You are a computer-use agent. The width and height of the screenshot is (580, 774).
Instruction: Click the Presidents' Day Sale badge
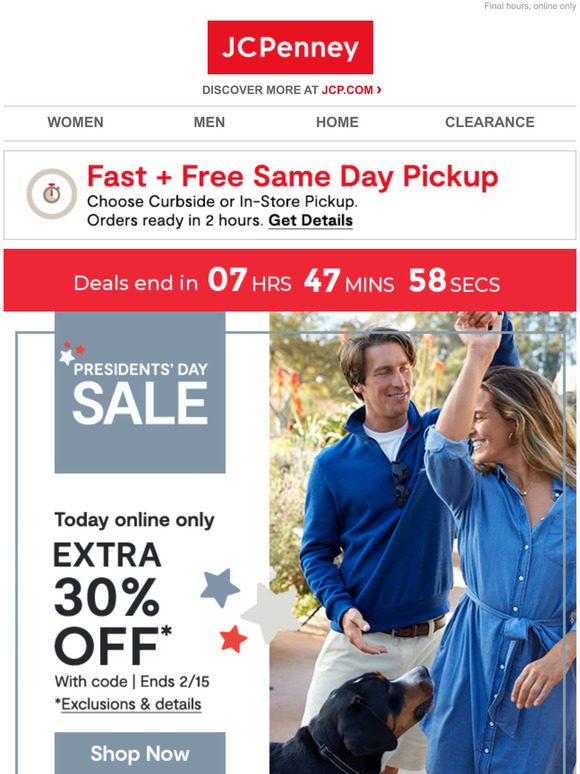coord(140,392)
